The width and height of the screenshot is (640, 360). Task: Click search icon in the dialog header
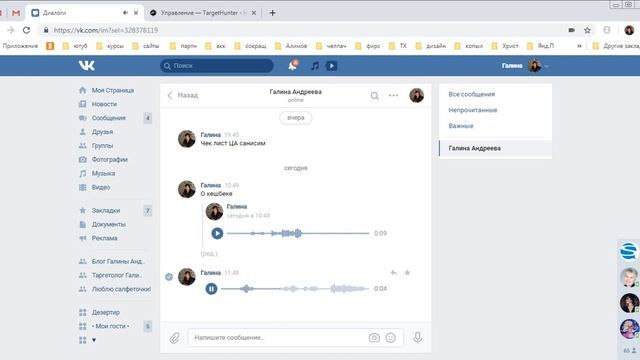pos(374,96)
